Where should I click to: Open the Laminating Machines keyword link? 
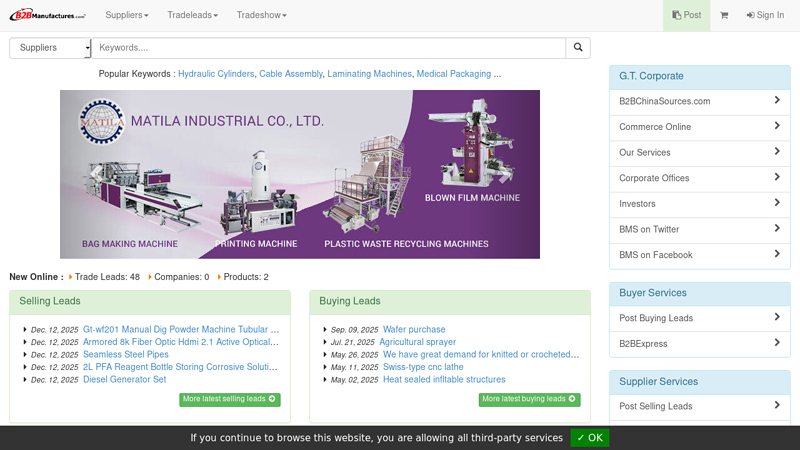tap(369, 74)
